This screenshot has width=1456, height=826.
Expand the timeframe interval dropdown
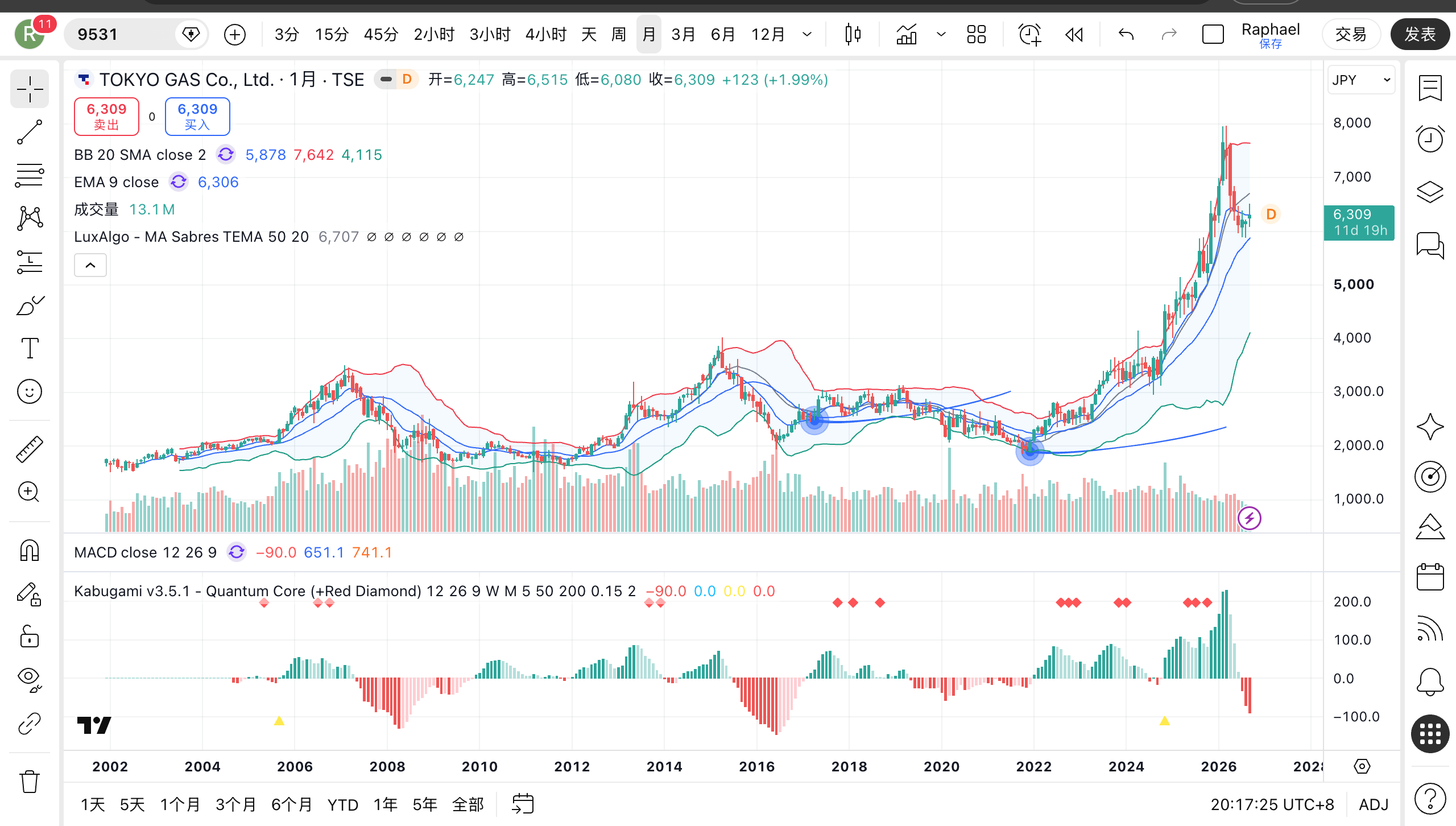click(807, 34)
